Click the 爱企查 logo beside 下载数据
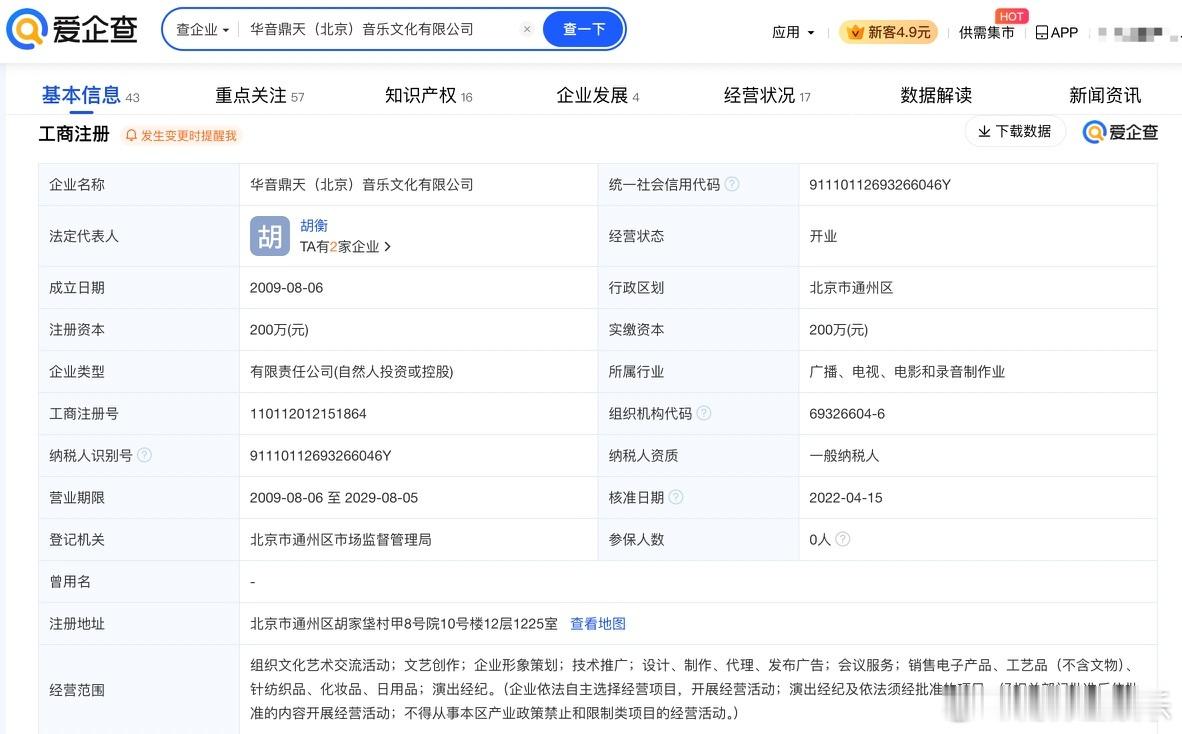 (1120, 132)
